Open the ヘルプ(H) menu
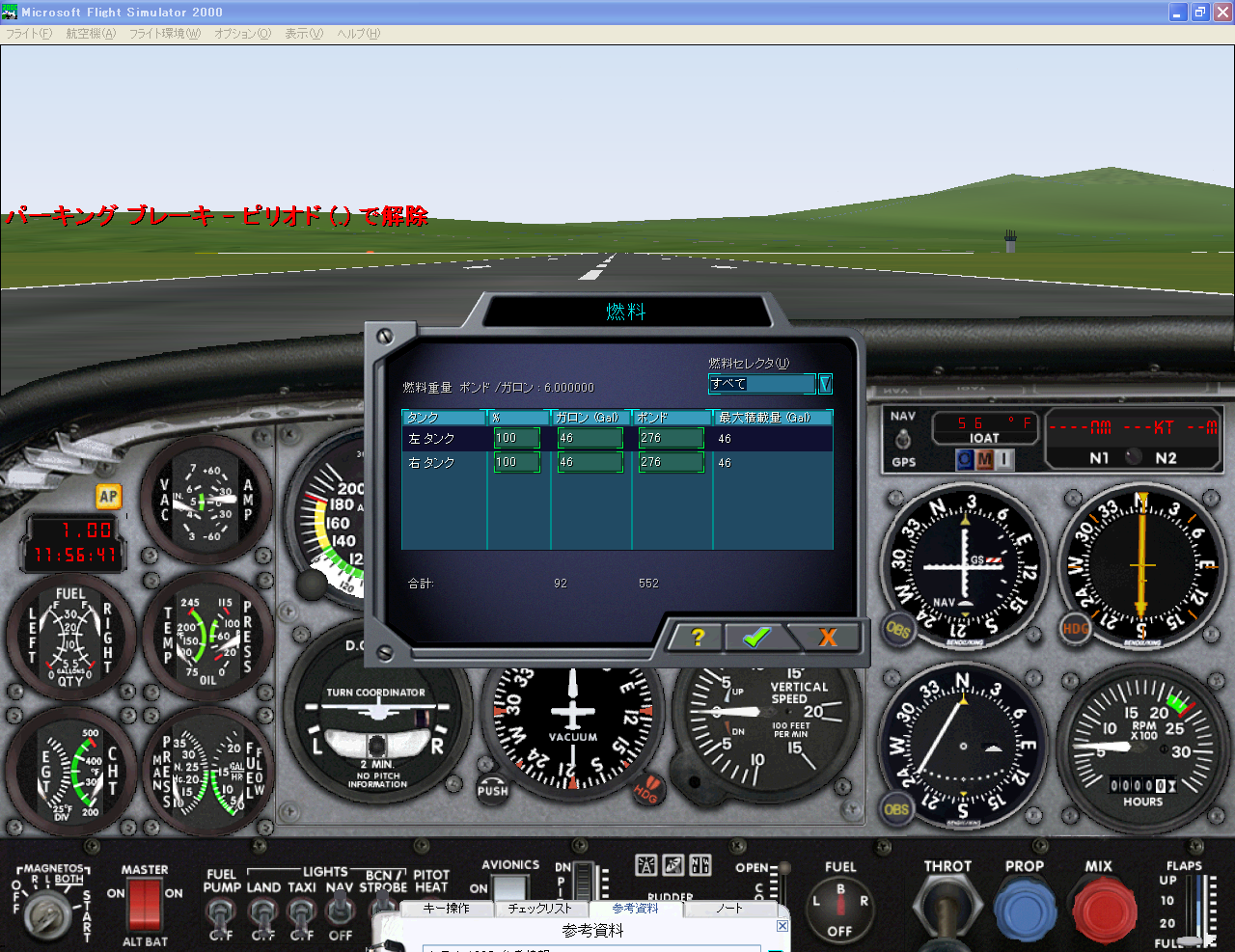The height and width of the screenshot is (952, 1235). click(358, 34)
